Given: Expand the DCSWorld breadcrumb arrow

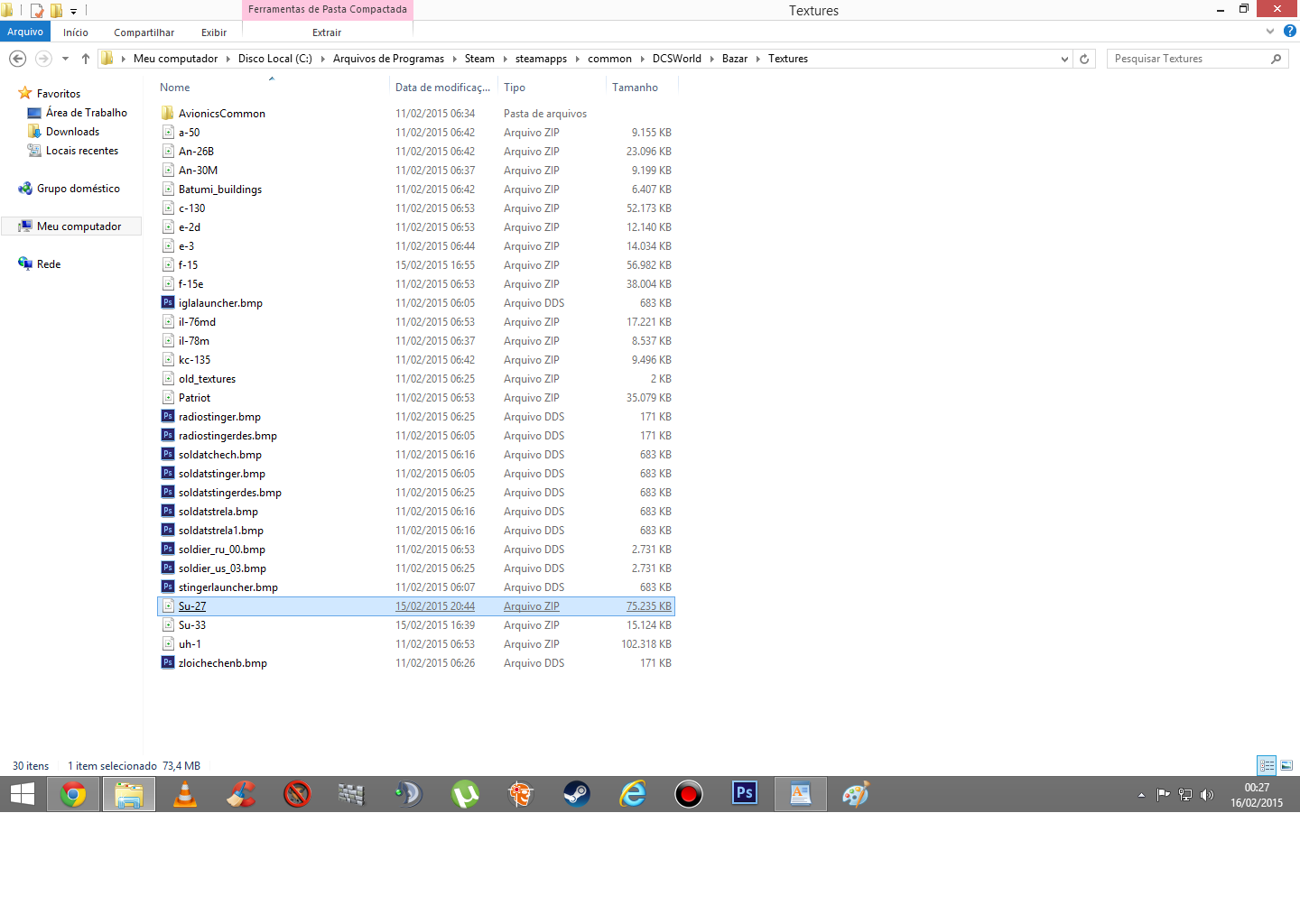Looking at the screenshot, I should (x=711, y=59).
